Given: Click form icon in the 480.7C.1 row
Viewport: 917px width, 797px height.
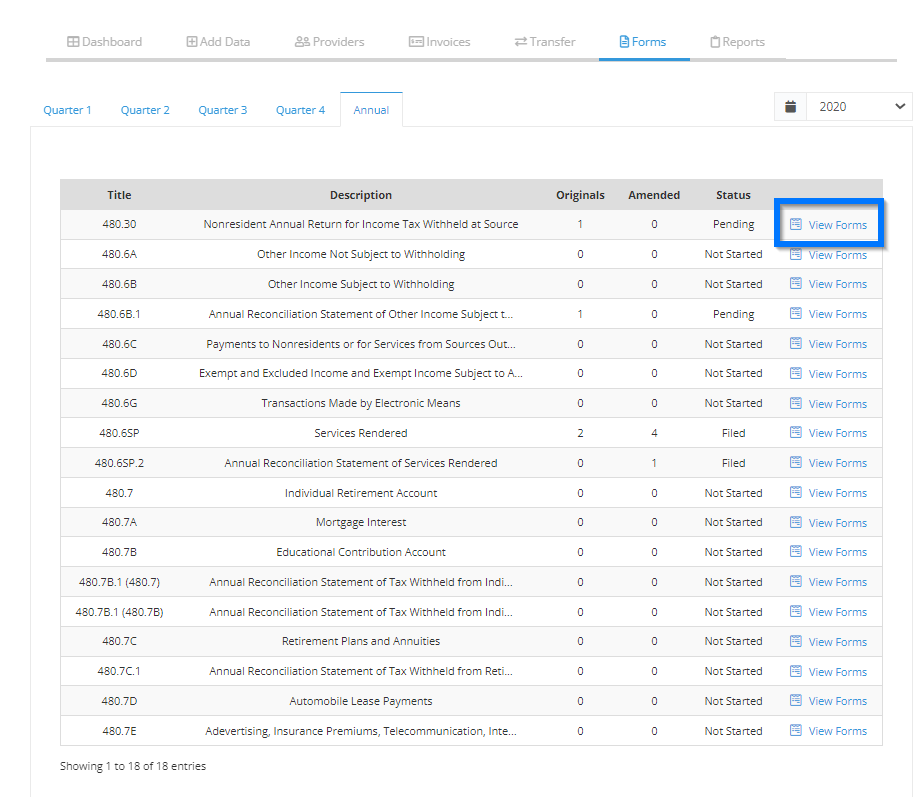Looking at the screenshot, I should pos(795,671).
